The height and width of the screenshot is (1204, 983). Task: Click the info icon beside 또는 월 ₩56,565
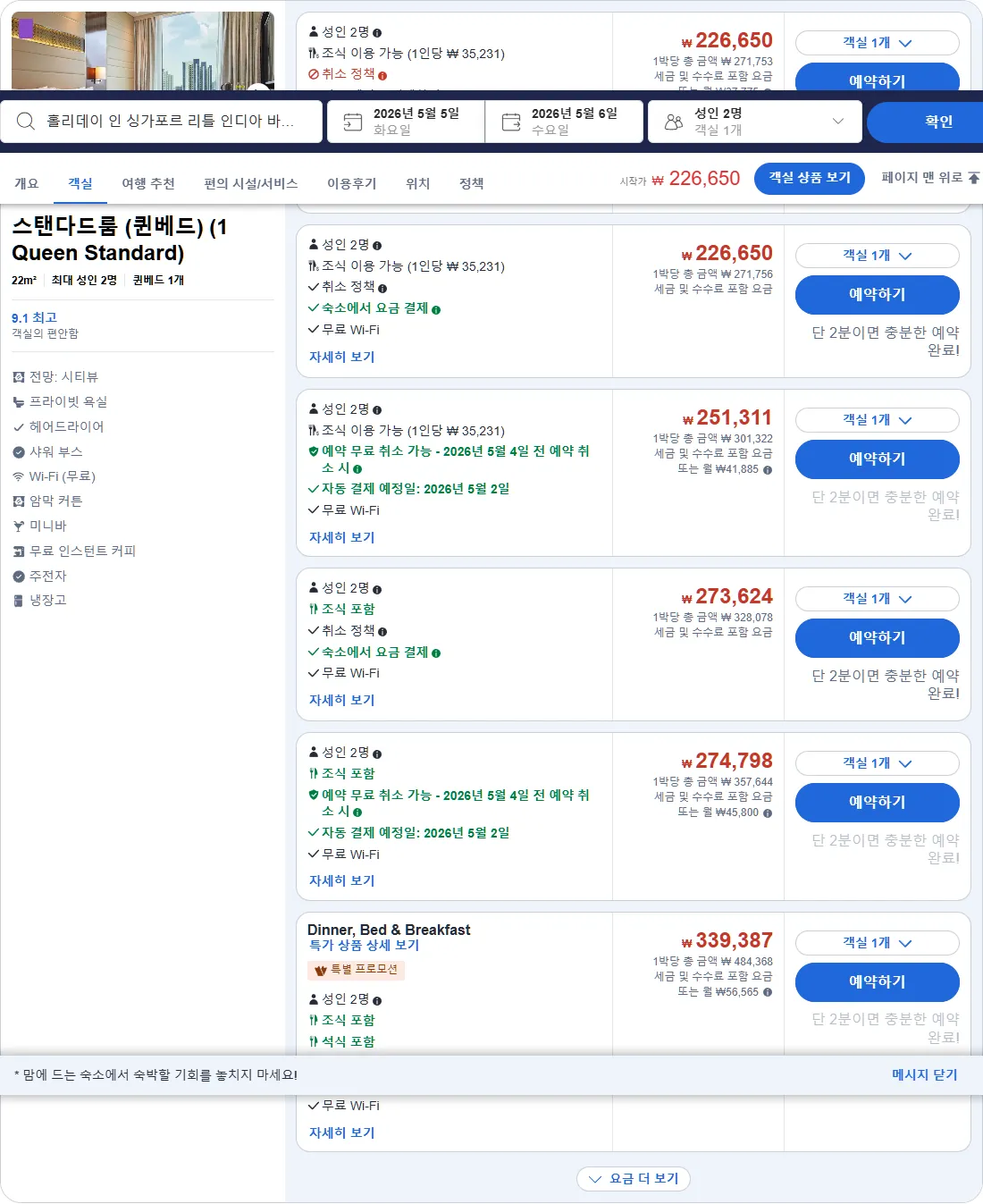pyautogui.click(x=768, y=992)
